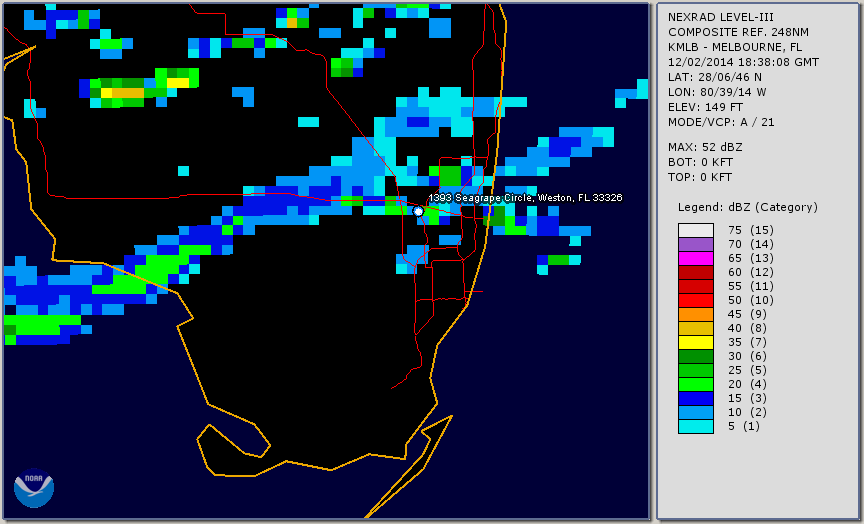Screen dimensions: 864x524
Task: Pick the red 55 dBZ legend swatch
Action: (696, 287)
